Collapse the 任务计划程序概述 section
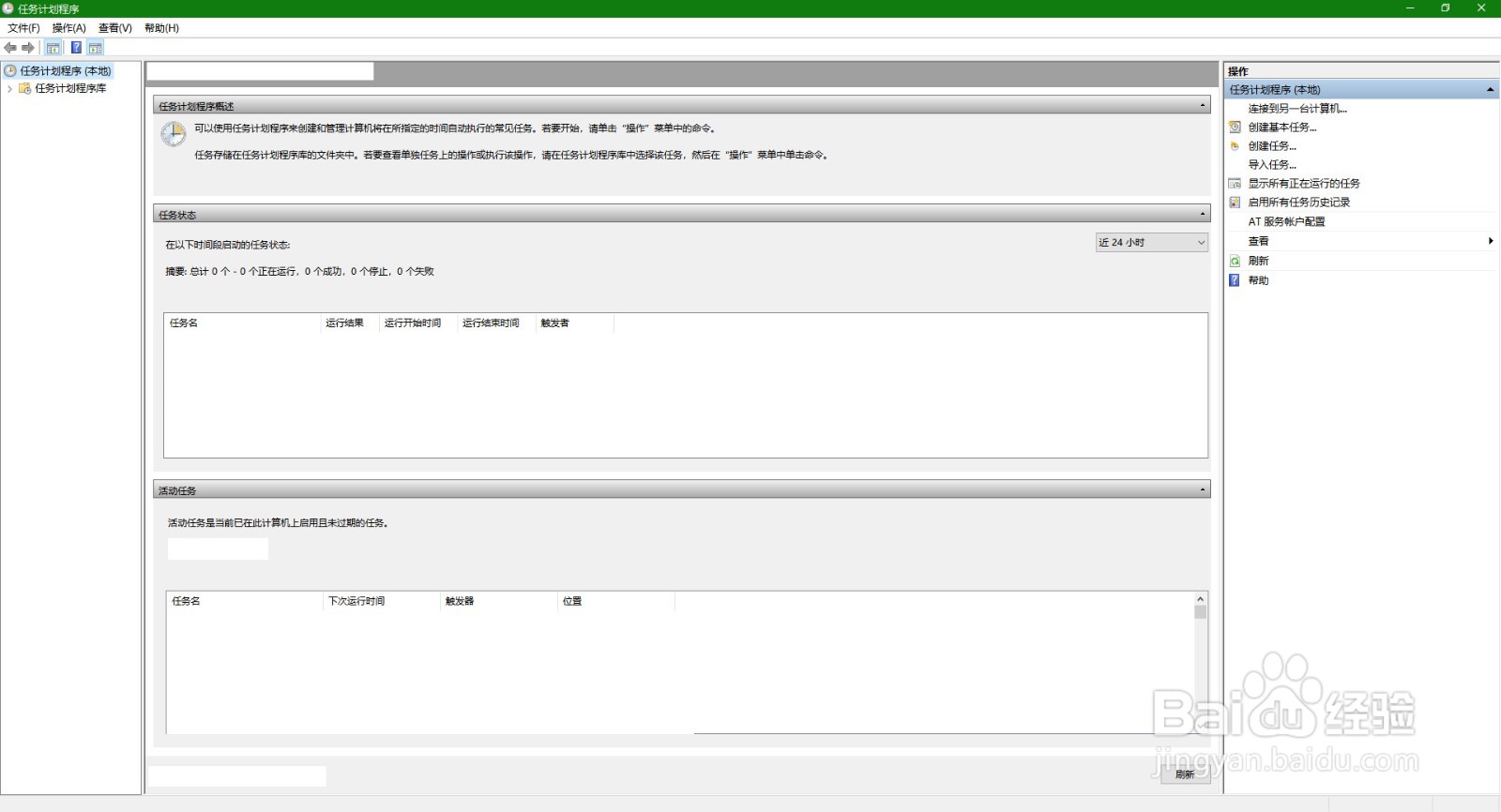 1203,106
